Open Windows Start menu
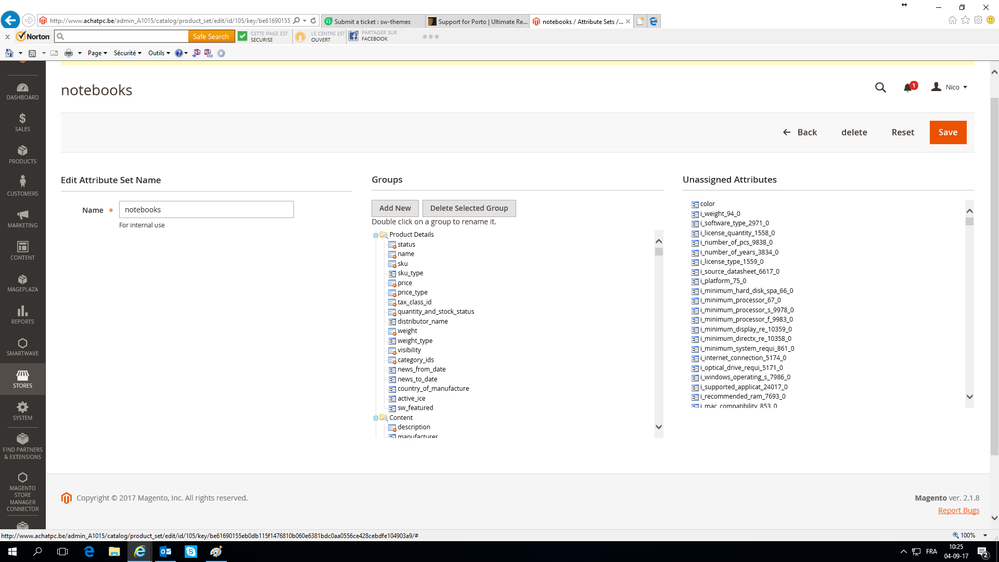Viewport: 999px width, 562px height. [11, 552]
